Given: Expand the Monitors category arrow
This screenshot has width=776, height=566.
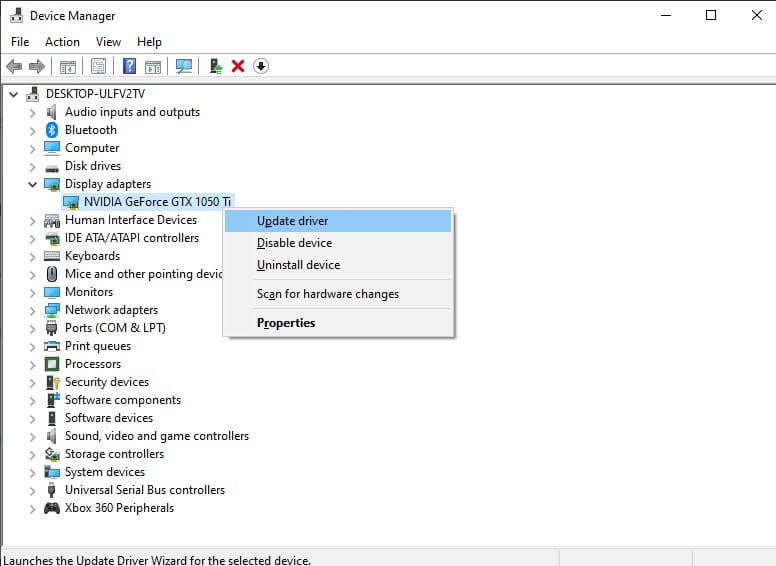Looking at the screenshot, I should pos(33,292).
